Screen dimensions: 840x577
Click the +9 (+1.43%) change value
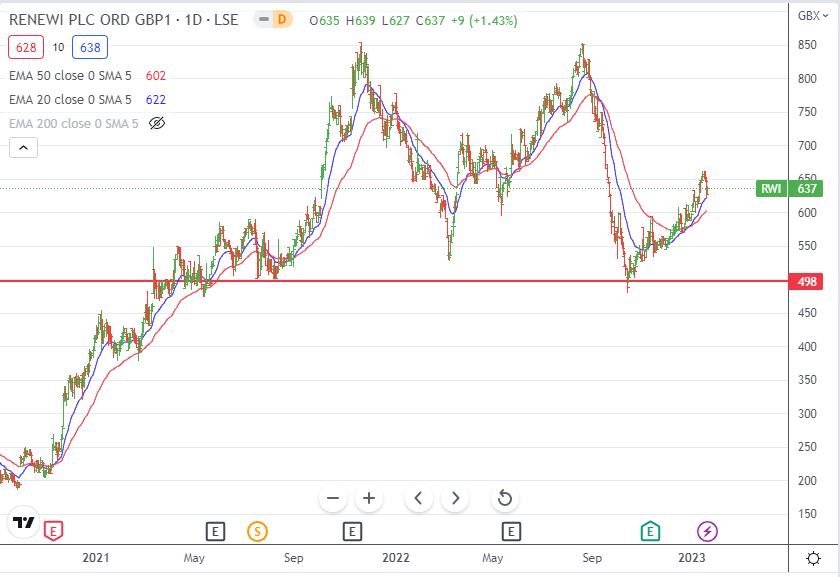pos(484,21)
